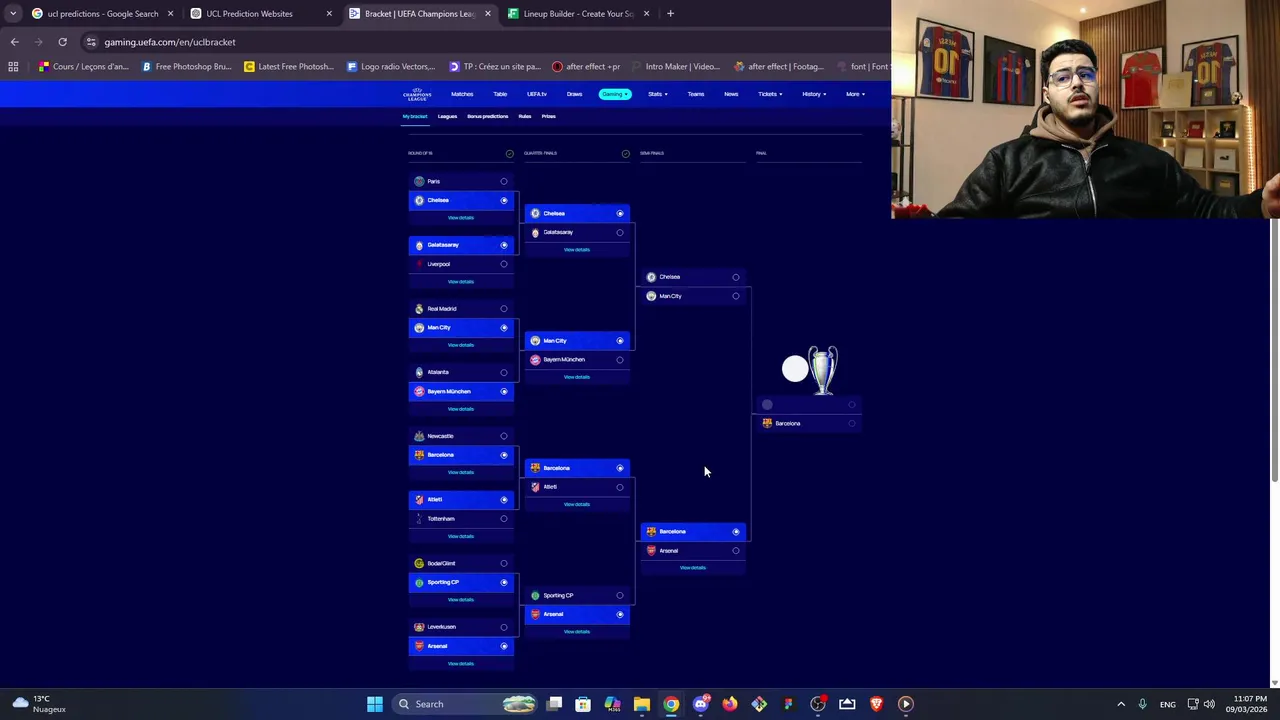This screenshot has height=720, width=1280.
Task: Expand the Stats dropdown menu
Action: pos(657,94)
